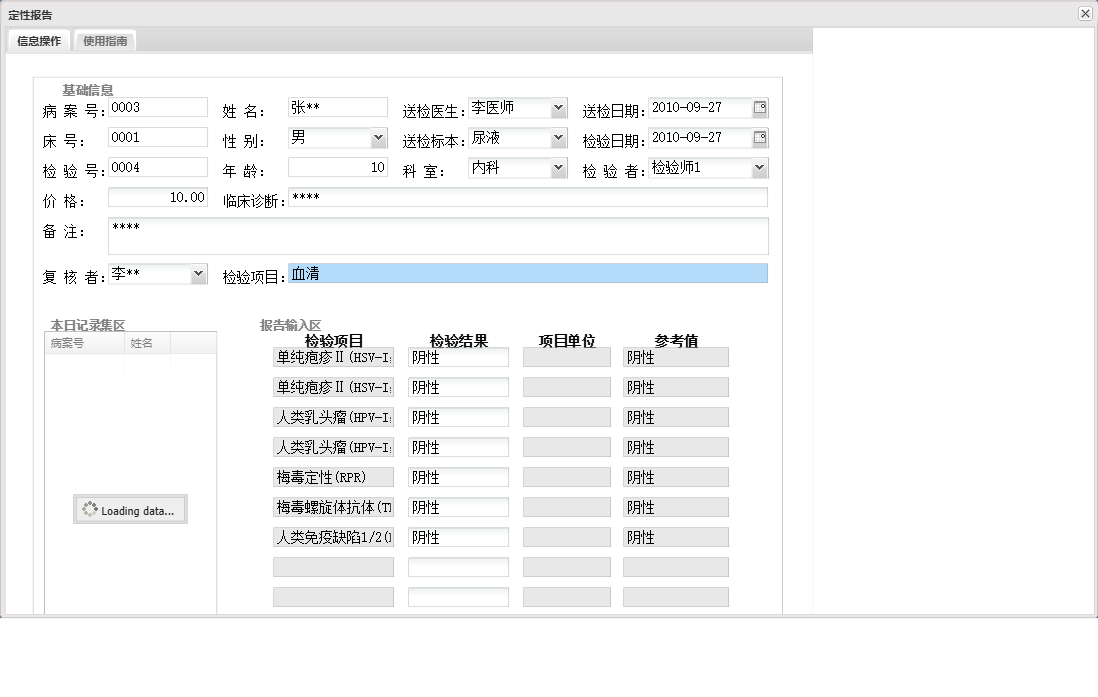The image size is (1098, 697).
Task: Open the calendar picker for 送检日期
Action: (x=759, y=107)
